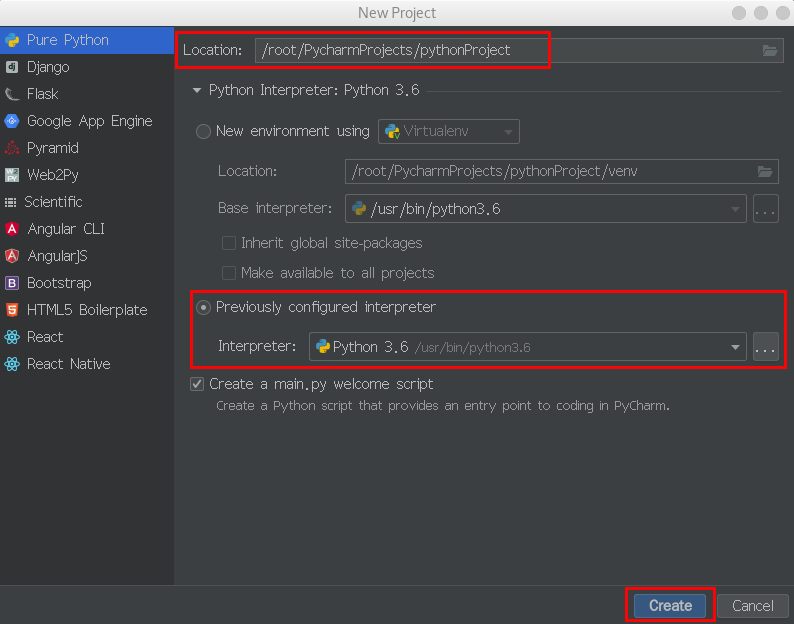Screen dimensions: 794x624
Task: Click ellipsis button beside Interpreter dropdown
Action: [765, 347]
